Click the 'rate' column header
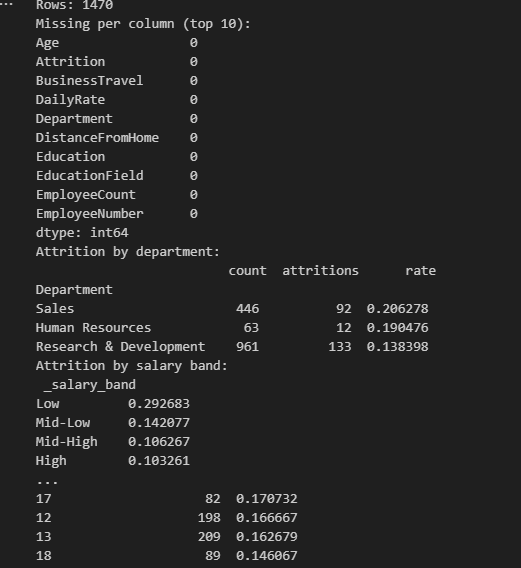The width and height of the screenshot is (521, 568). click(x=420, y=271)
